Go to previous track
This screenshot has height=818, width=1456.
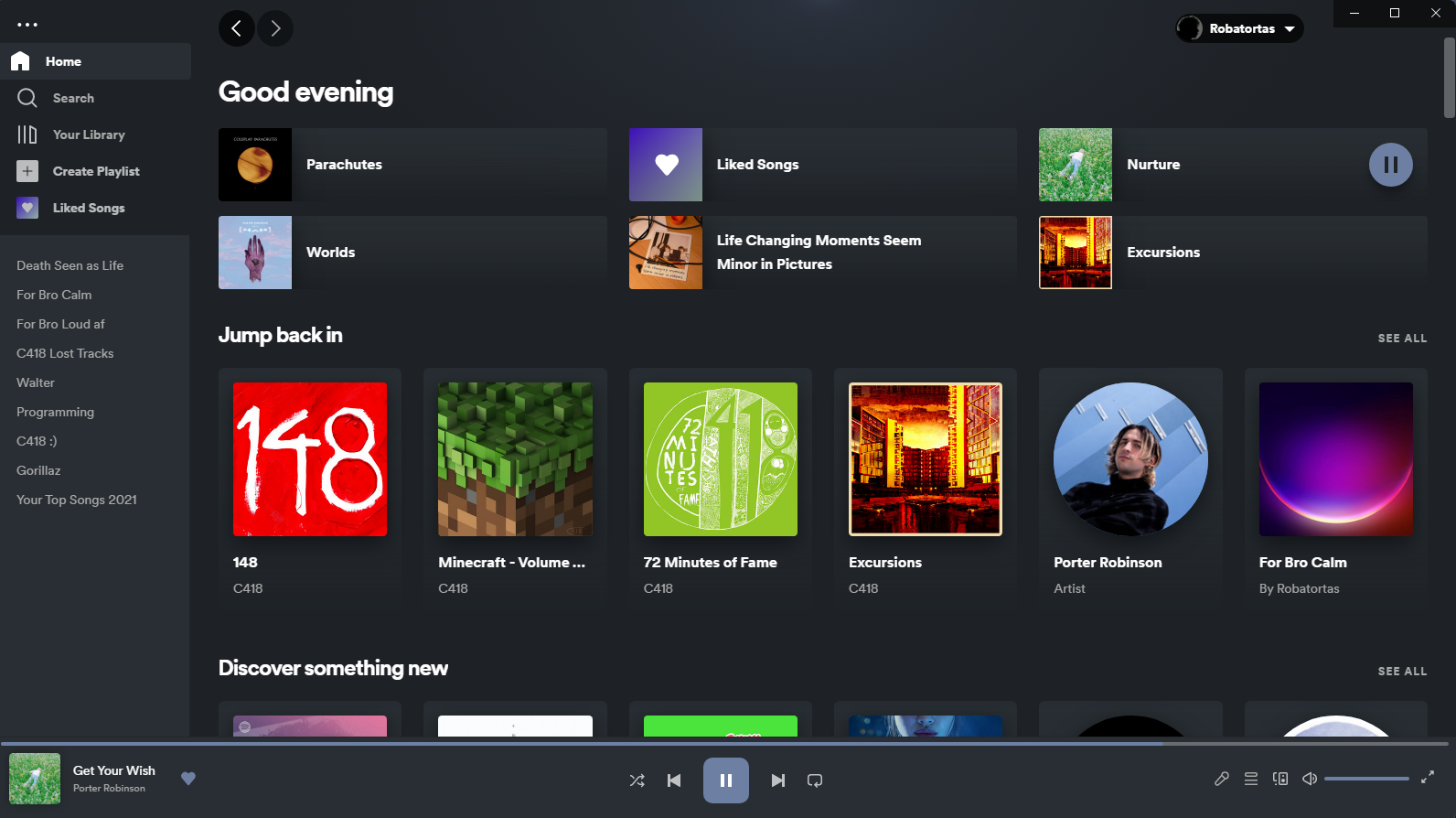coord(674,780)
